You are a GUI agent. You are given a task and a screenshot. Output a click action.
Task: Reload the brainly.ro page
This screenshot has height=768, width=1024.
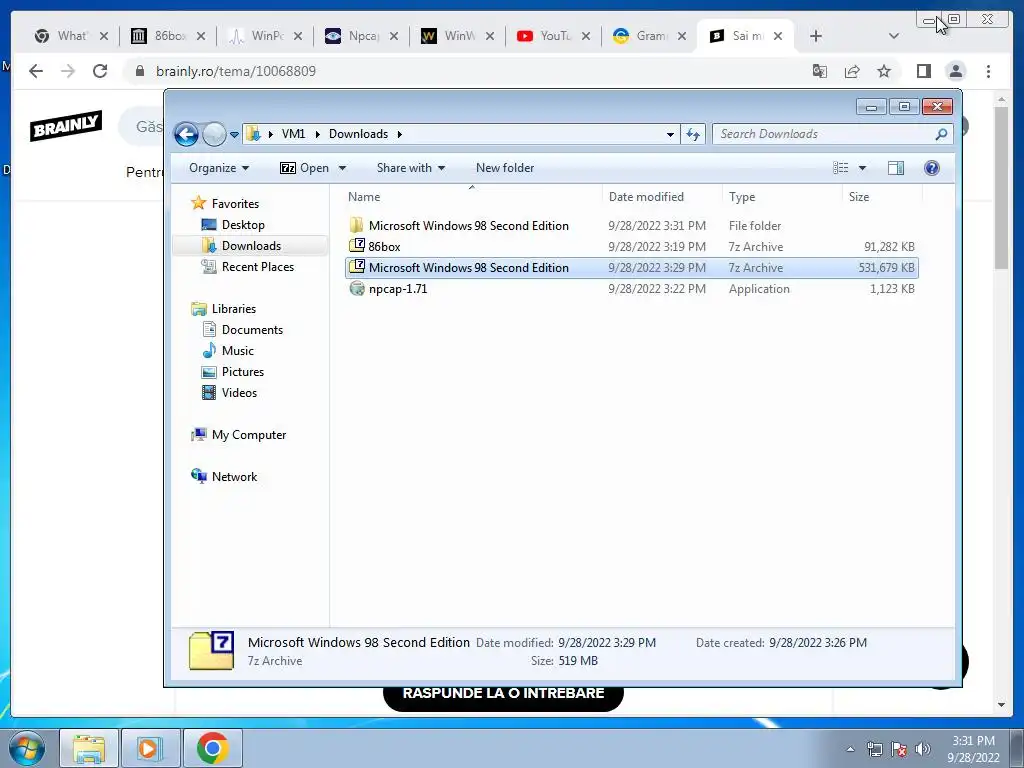(100, 71)
